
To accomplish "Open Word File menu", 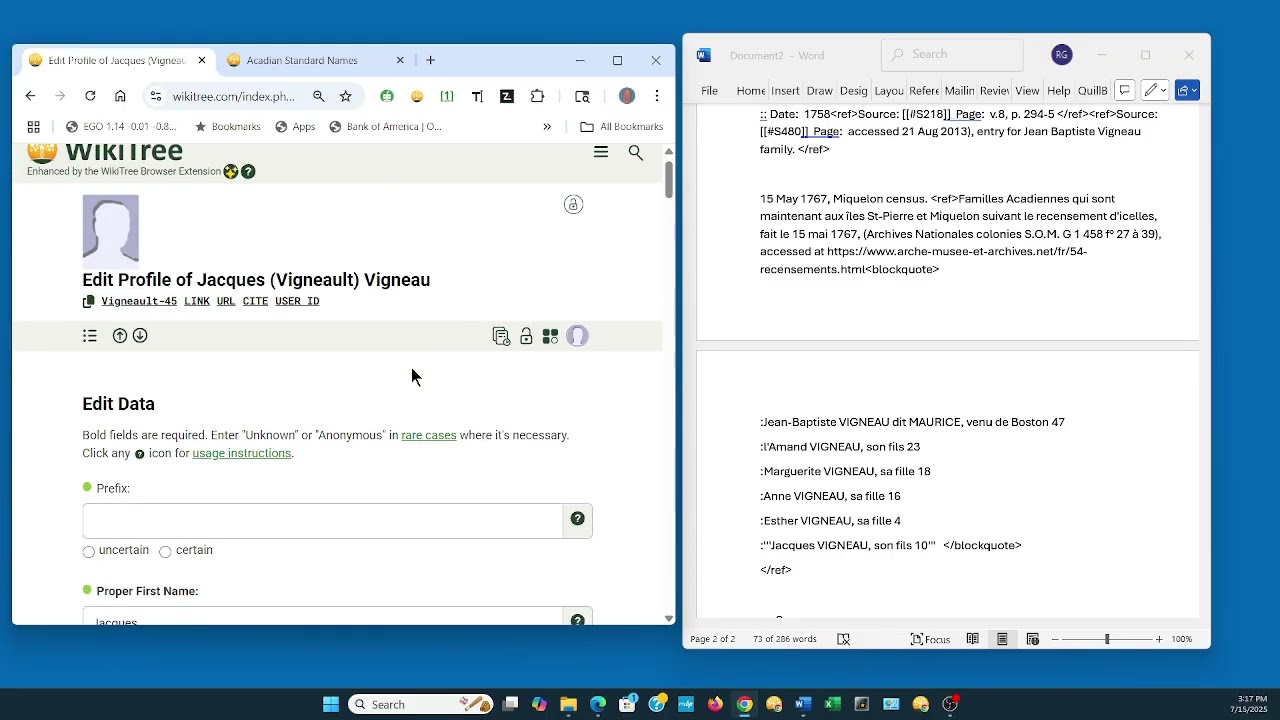I will click(709, 91).
